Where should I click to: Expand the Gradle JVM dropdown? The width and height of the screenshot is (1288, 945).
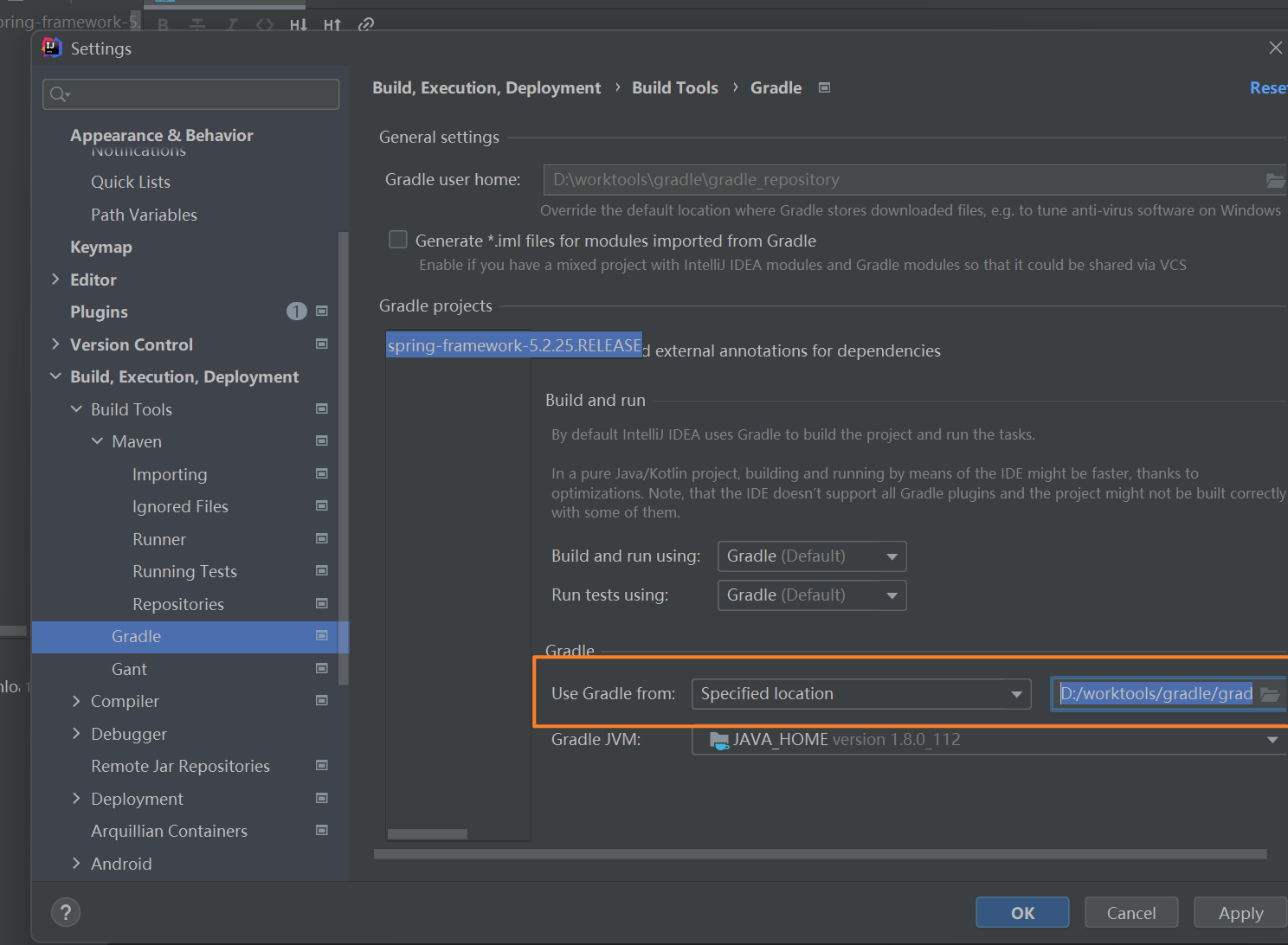tap(989, 740)
